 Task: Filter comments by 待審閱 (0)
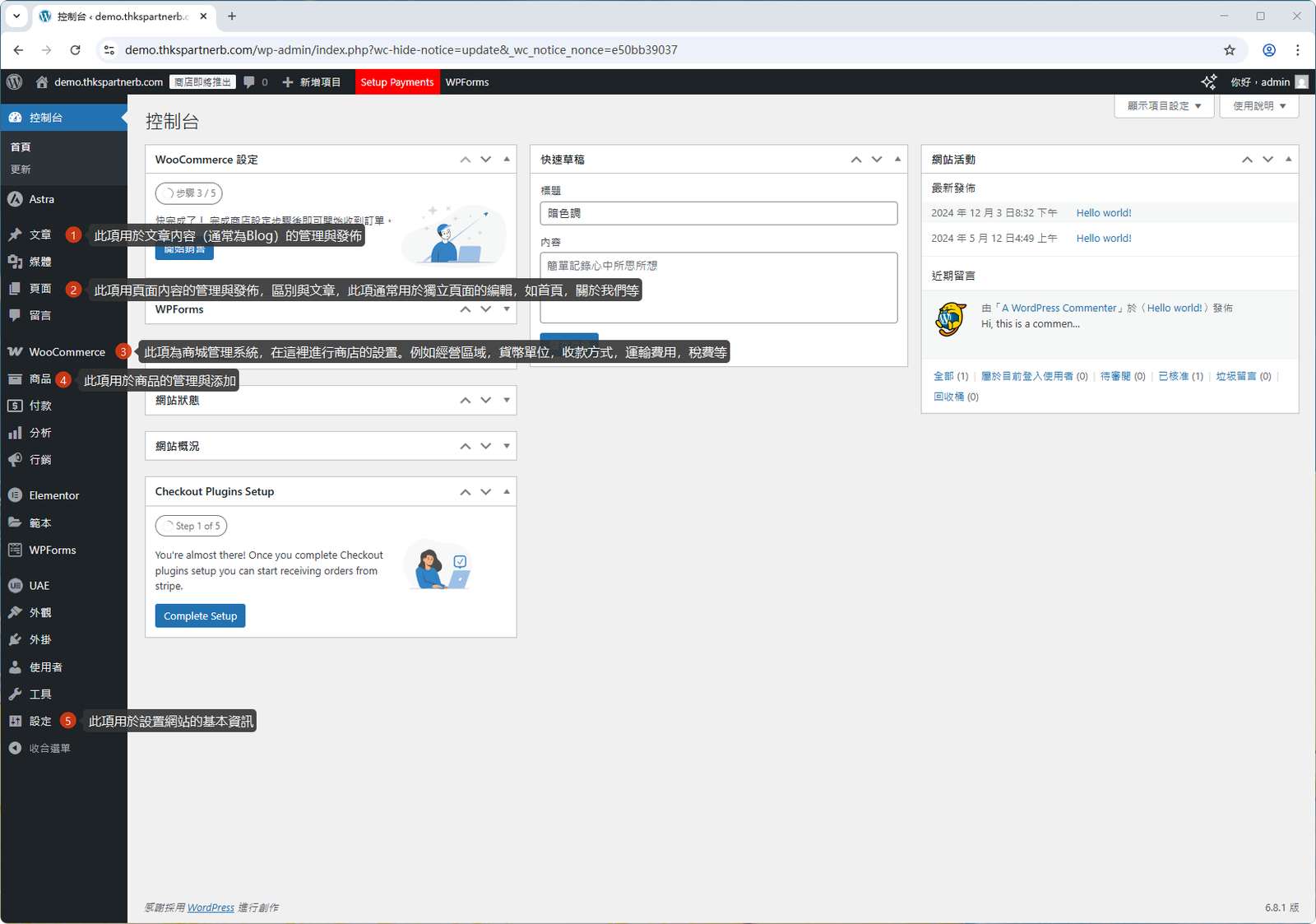tap(1123, 376)
